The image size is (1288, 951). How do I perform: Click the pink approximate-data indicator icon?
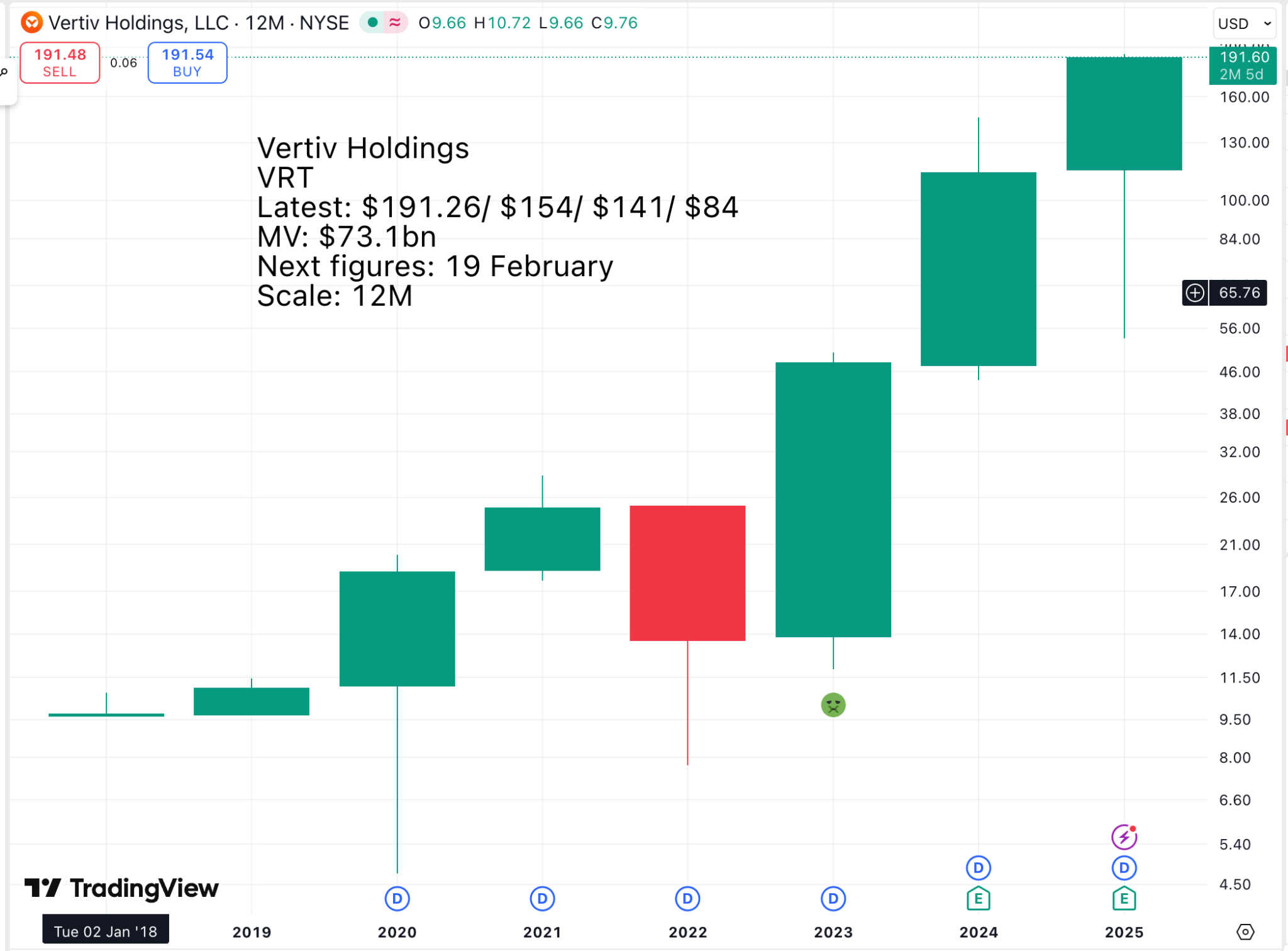[395, 23]
